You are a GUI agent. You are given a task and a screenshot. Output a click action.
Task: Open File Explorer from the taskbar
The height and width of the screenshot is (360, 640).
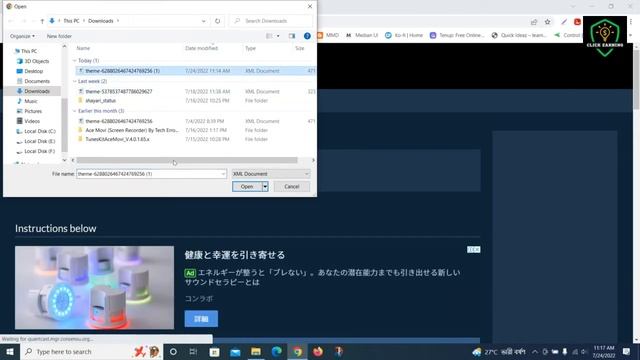pyautogui.click(x=256, y=351)
